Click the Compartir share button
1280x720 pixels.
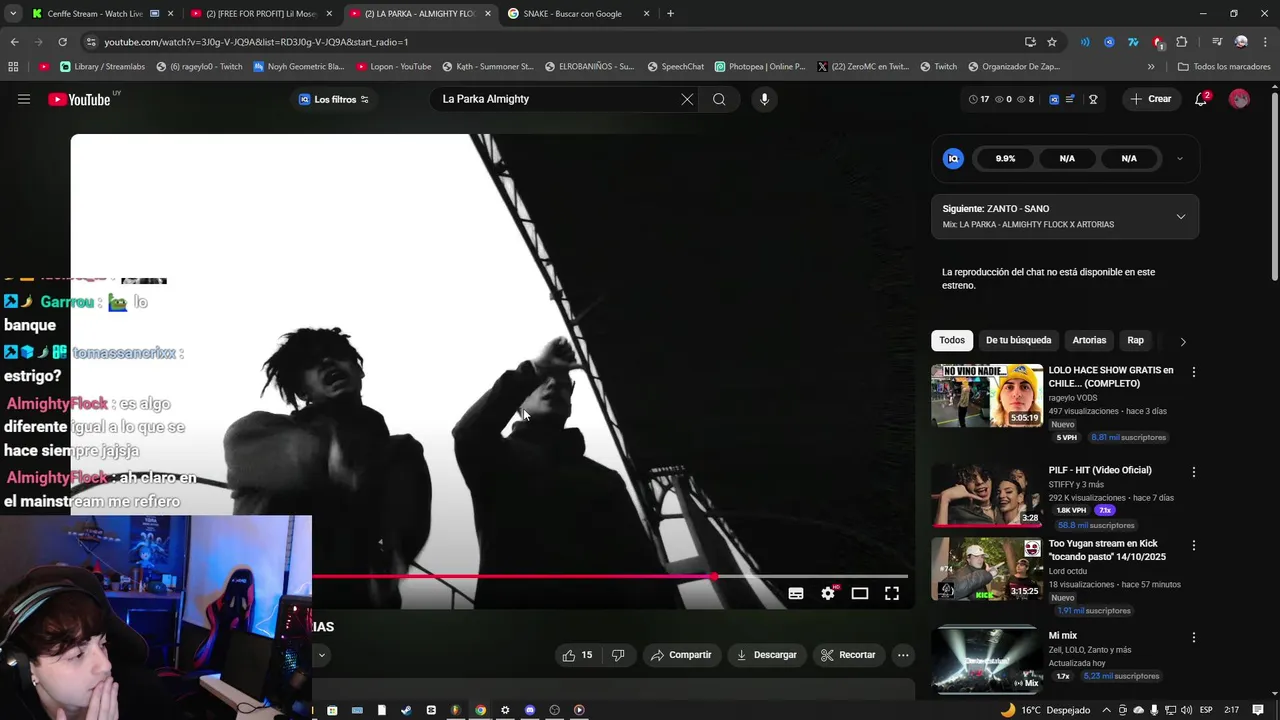coord(681,655)
